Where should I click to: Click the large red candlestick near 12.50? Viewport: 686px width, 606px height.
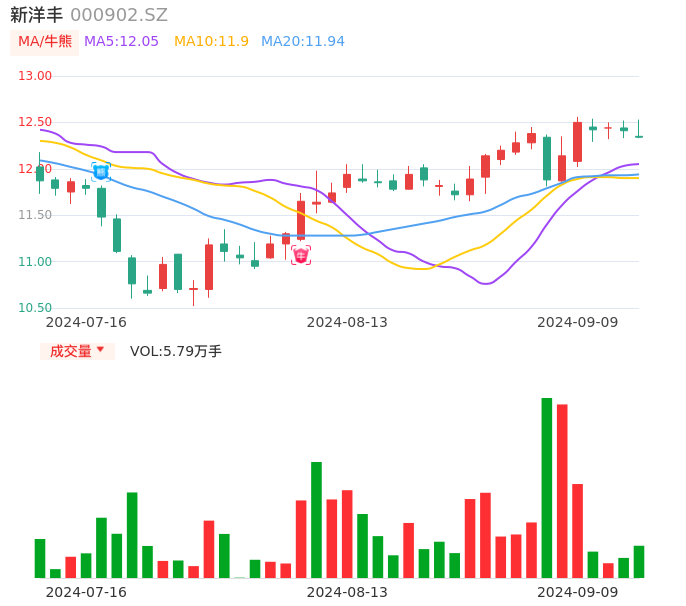pos(577,141)
